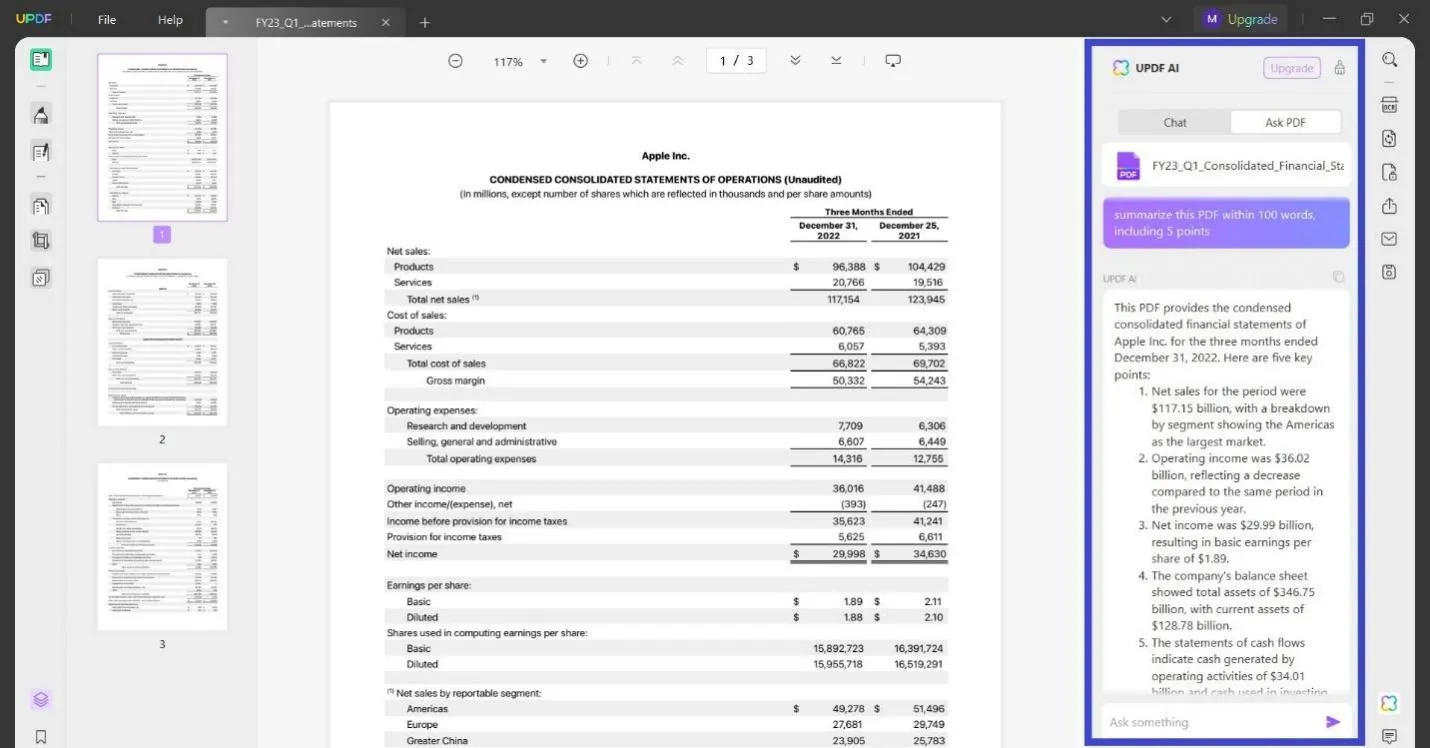The width and height of the screenshot is (1430, 748).
Task: Select the Comment highlighter tool in left sidebar
Action: [41, 113]
